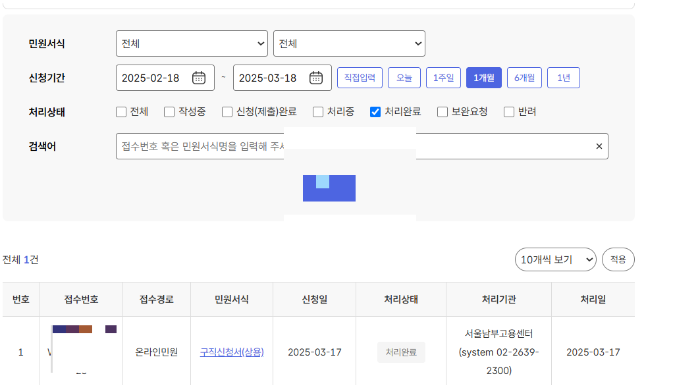This screenshot has width=700, height=385.
Task: Select the 1주일 period button
Action: [443, 78]
